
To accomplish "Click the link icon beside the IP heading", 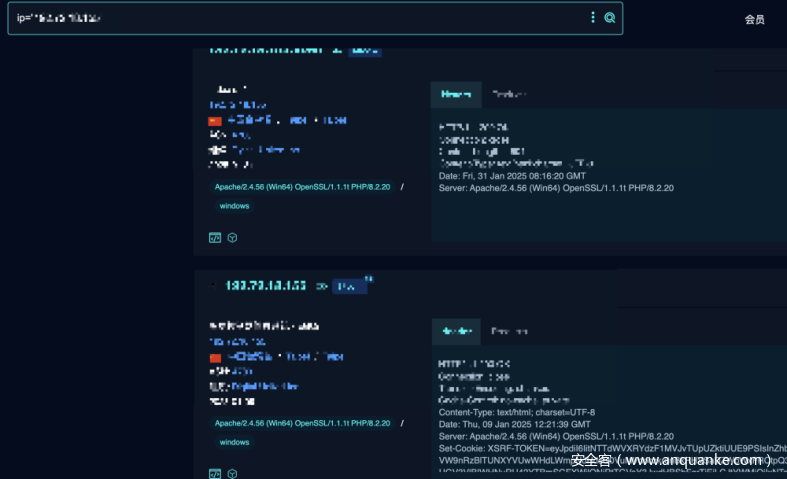I will coord(322,286).
